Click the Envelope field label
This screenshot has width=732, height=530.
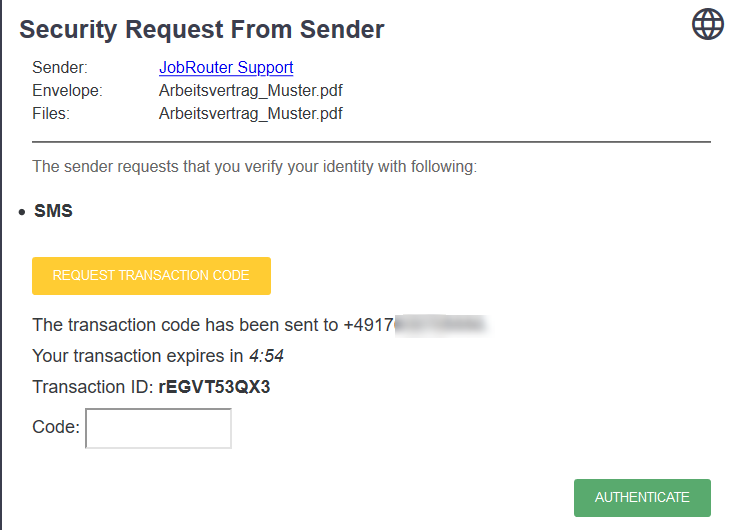(67, 91)
